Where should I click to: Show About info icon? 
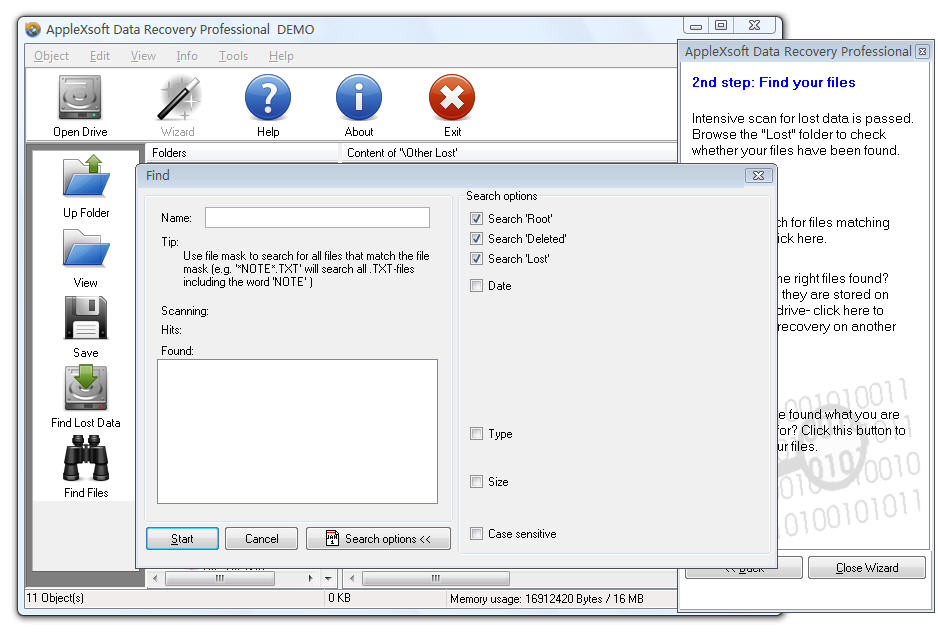(358, 97)
